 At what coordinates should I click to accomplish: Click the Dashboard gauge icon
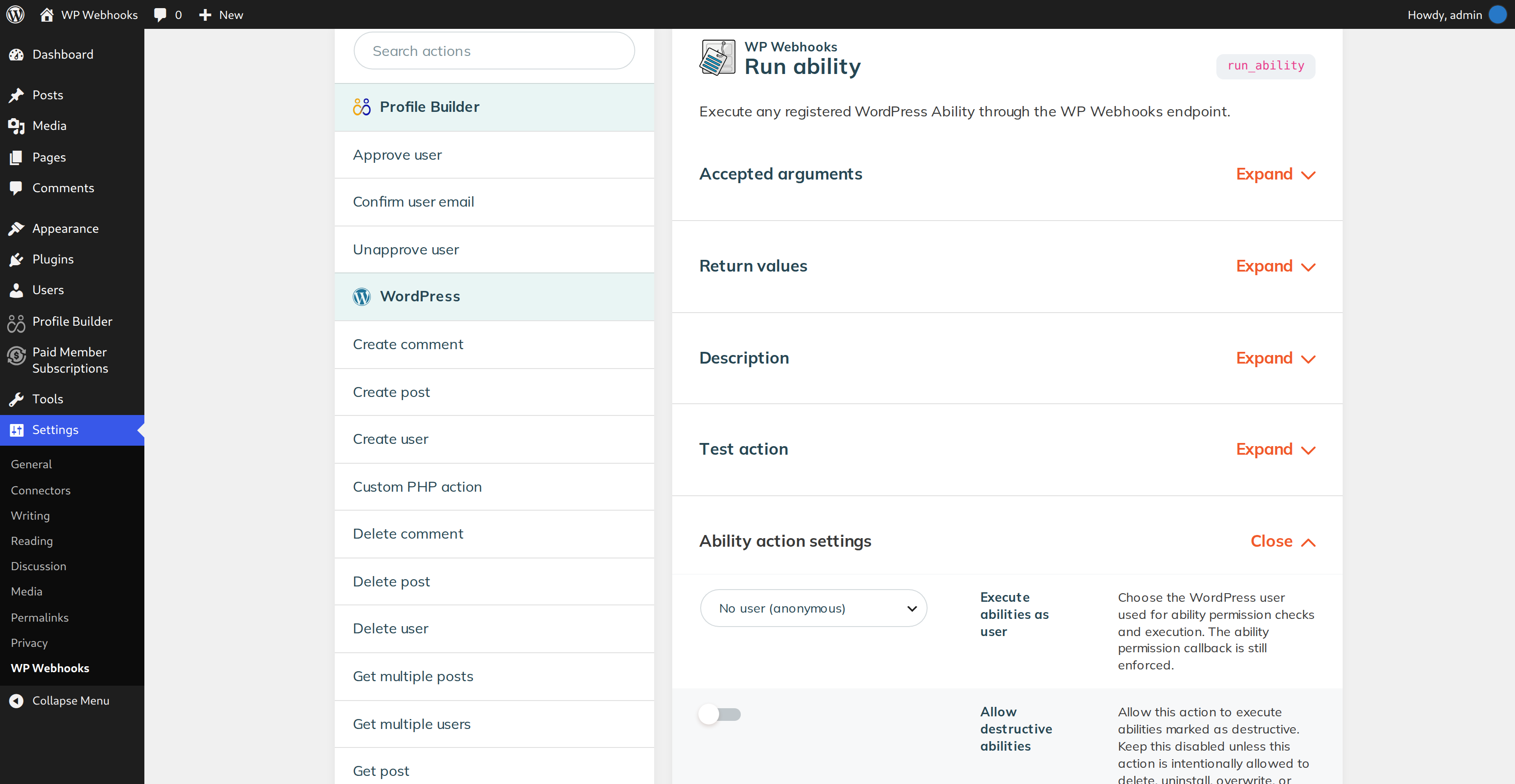tap(16, 54)
